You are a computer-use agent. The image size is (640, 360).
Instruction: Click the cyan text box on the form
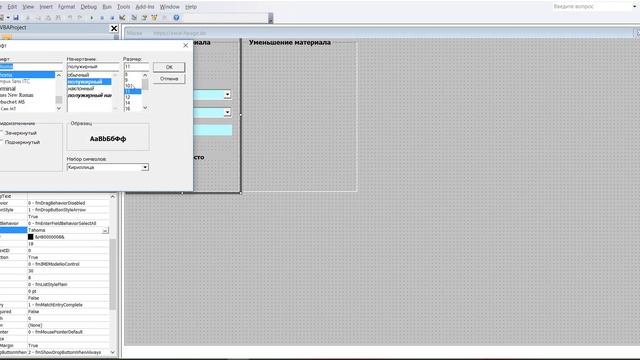pyautogui.click(x=212, y=130)
